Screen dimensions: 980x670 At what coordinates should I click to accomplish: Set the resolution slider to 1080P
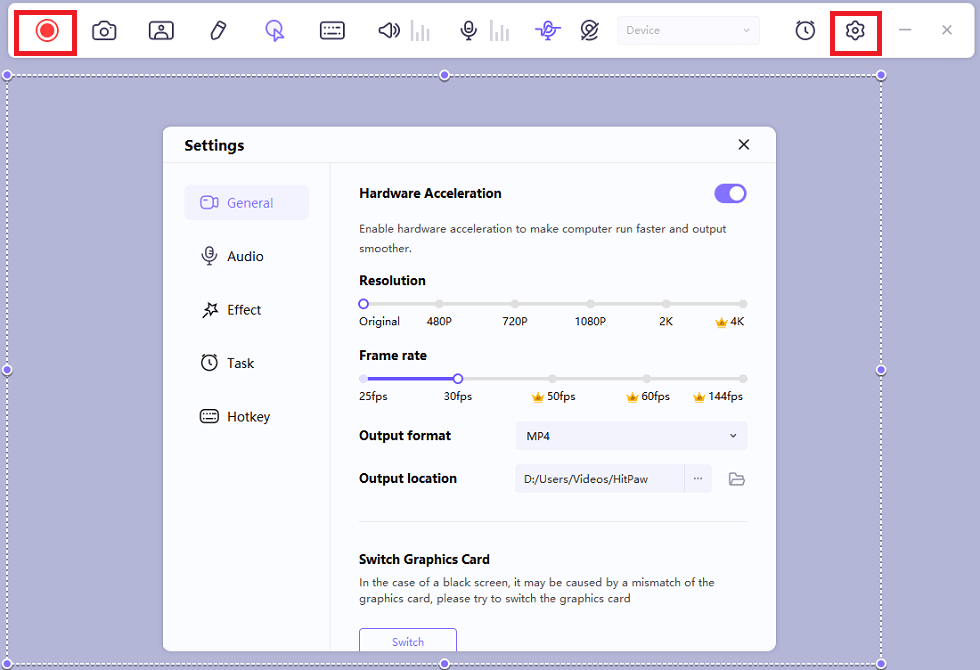[591, 304]
